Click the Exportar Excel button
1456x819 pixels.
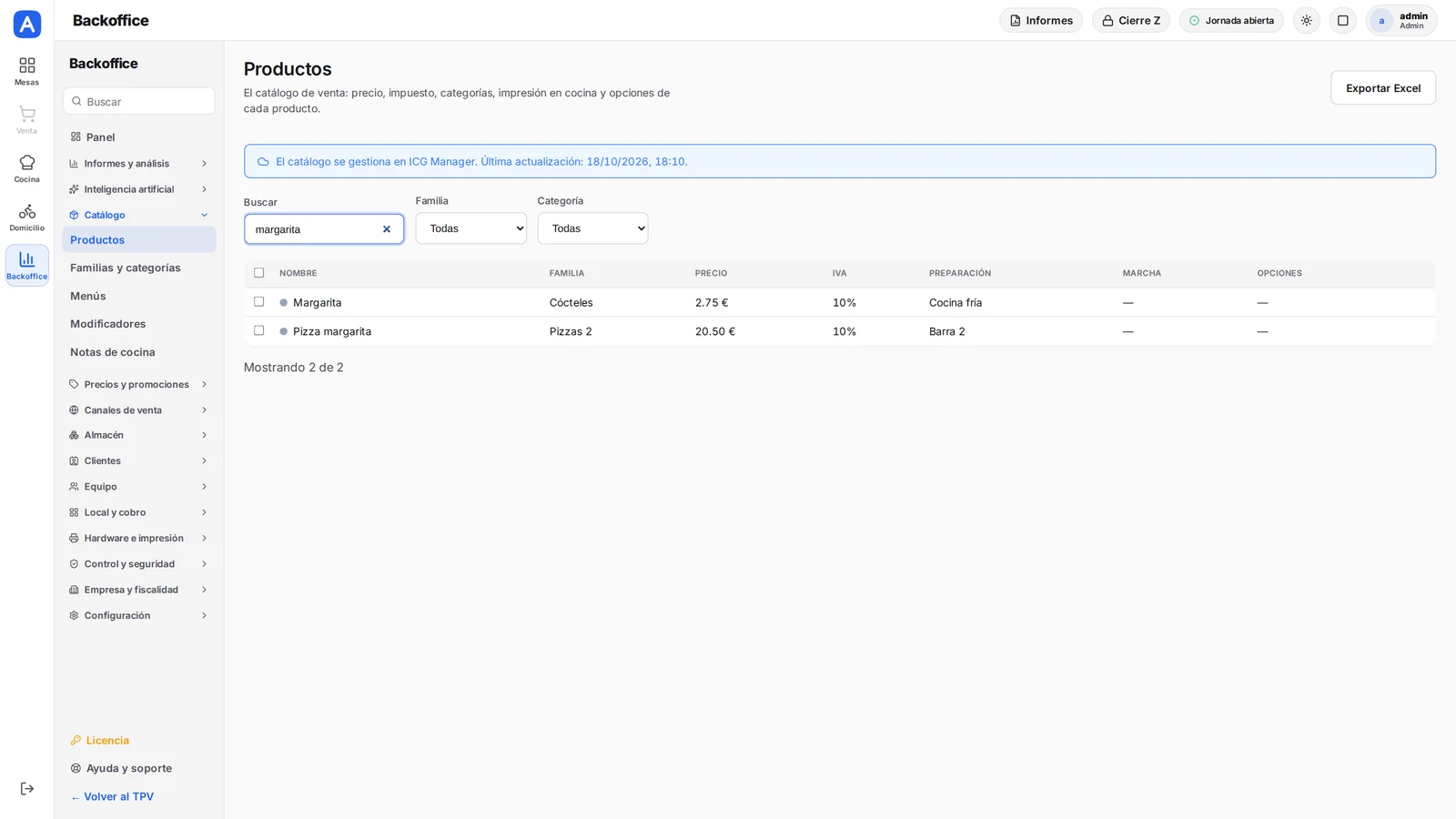point(1383,88)
